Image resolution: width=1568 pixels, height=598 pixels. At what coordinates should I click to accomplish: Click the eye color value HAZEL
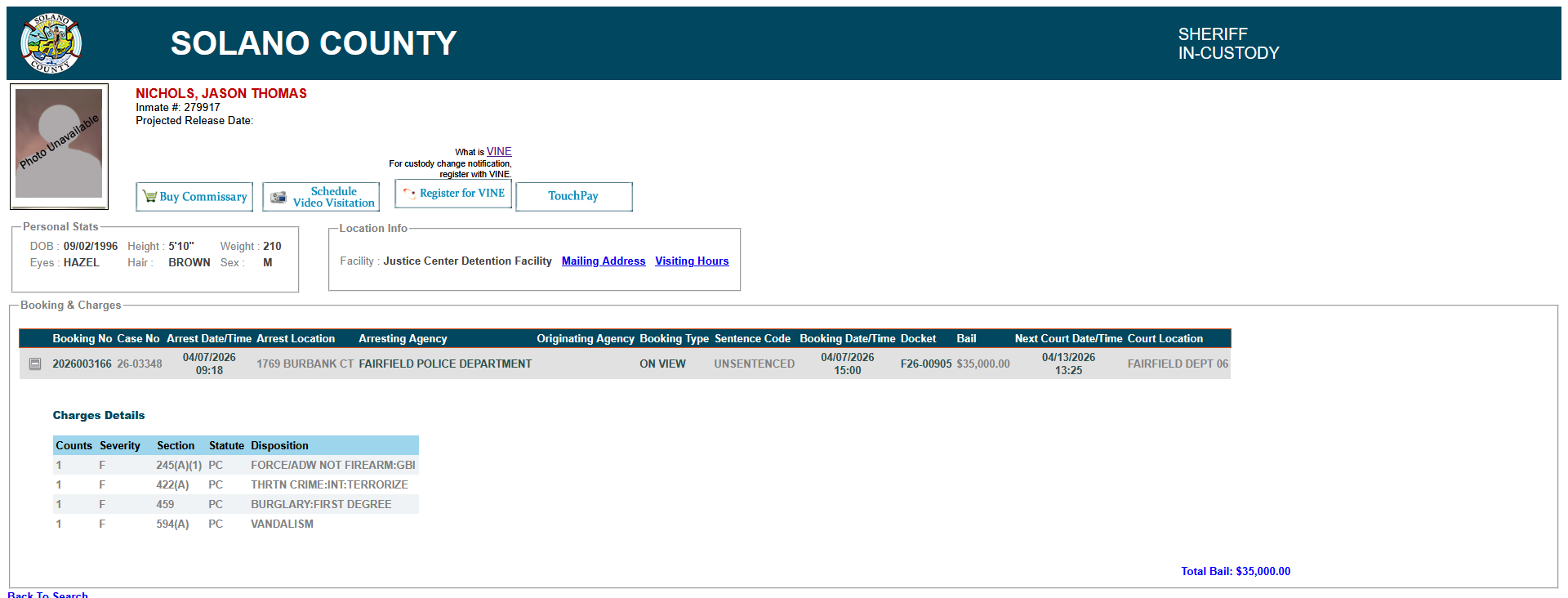pyautogui.click(x=82, y=262)
